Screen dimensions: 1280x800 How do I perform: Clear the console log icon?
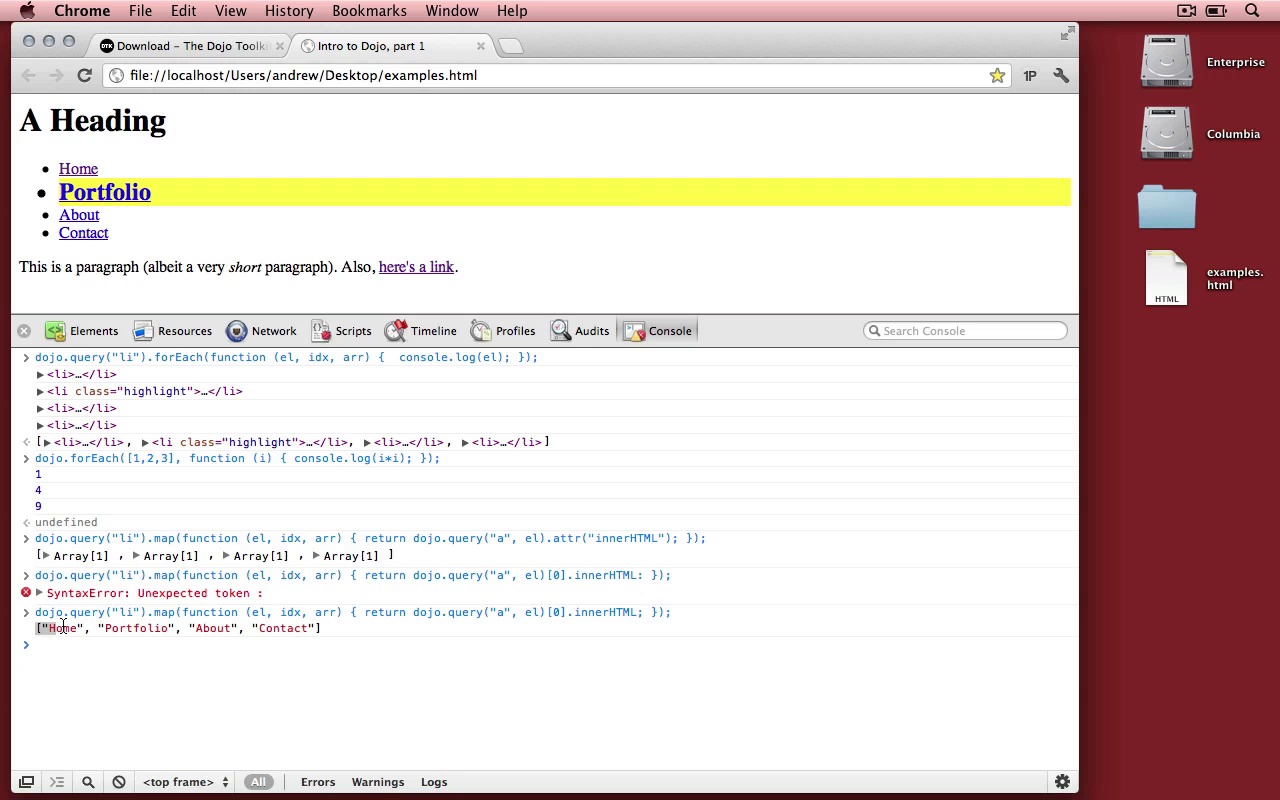click(119, 782)
